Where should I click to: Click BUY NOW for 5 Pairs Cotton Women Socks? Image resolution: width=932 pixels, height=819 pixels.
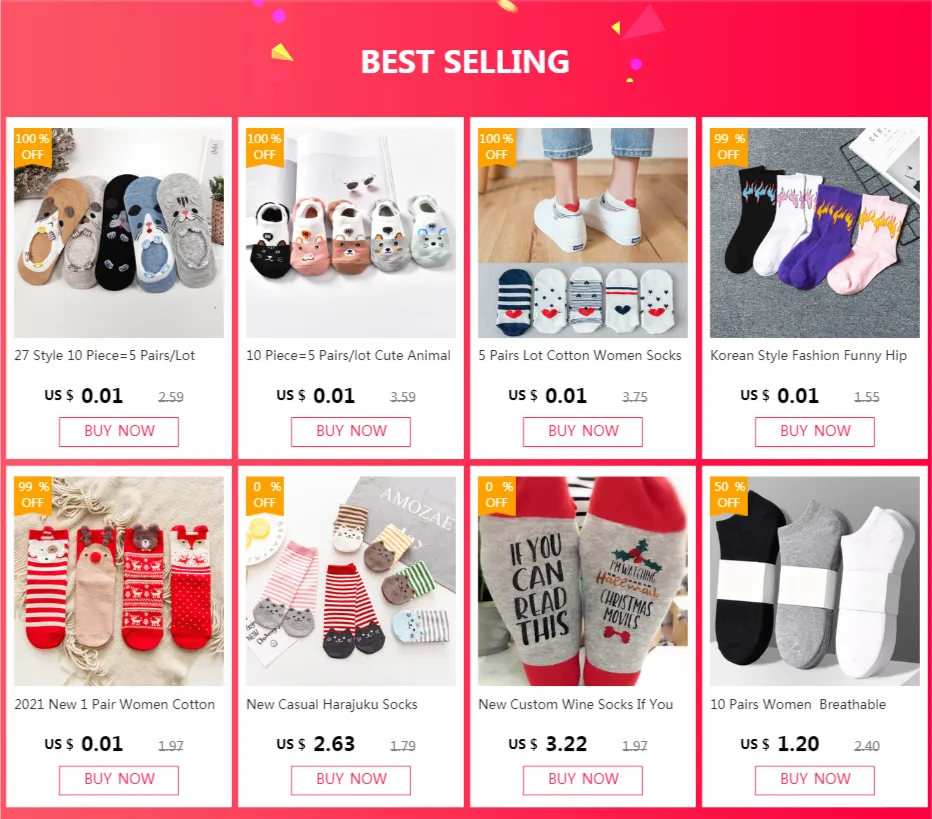[x=583, y=431]
